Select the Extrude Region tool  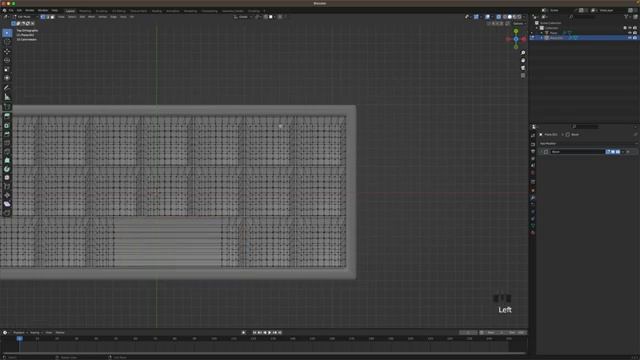[x=7, y=116]
